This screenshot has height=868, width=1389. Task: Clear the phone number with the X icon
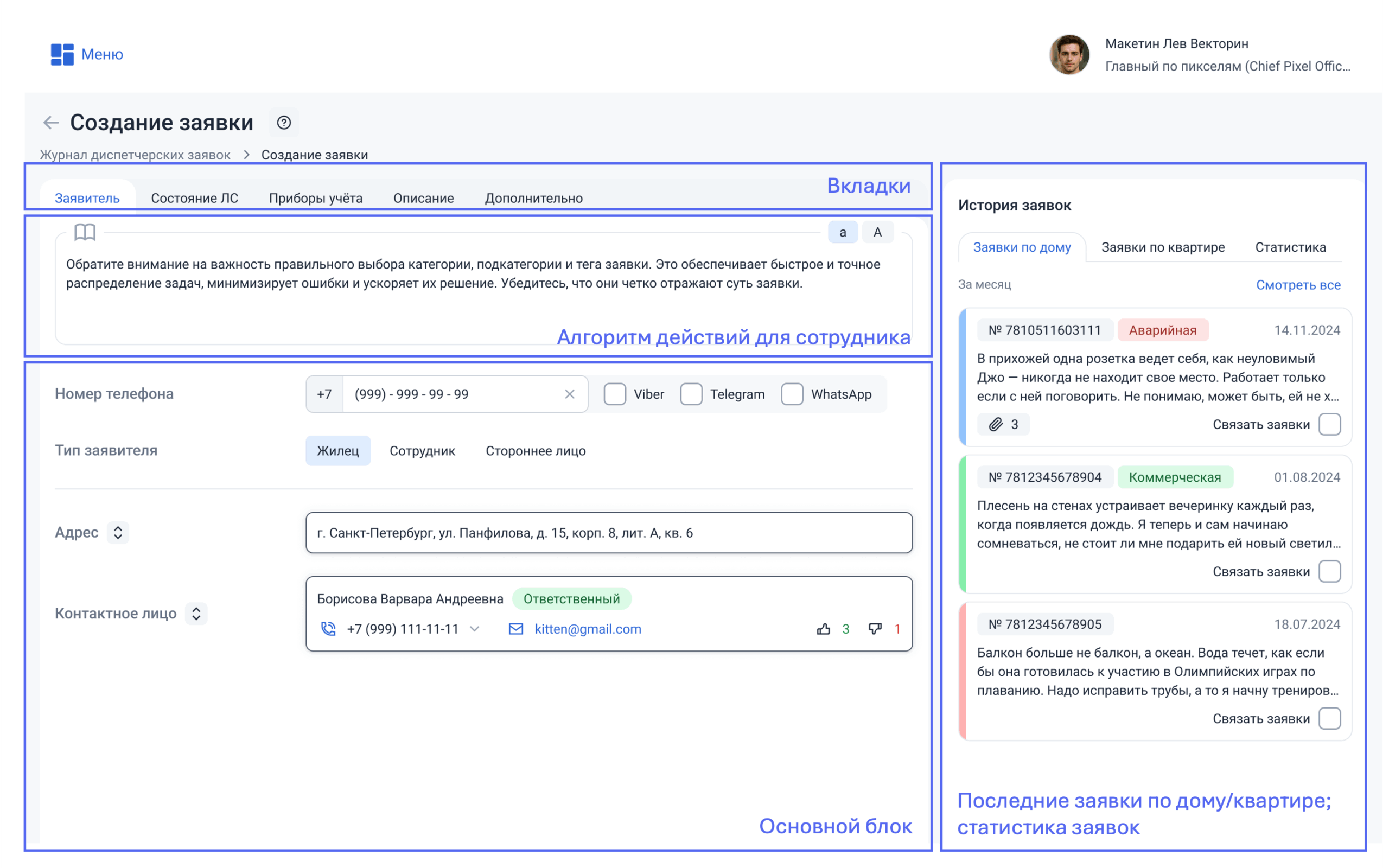(569, 394)
